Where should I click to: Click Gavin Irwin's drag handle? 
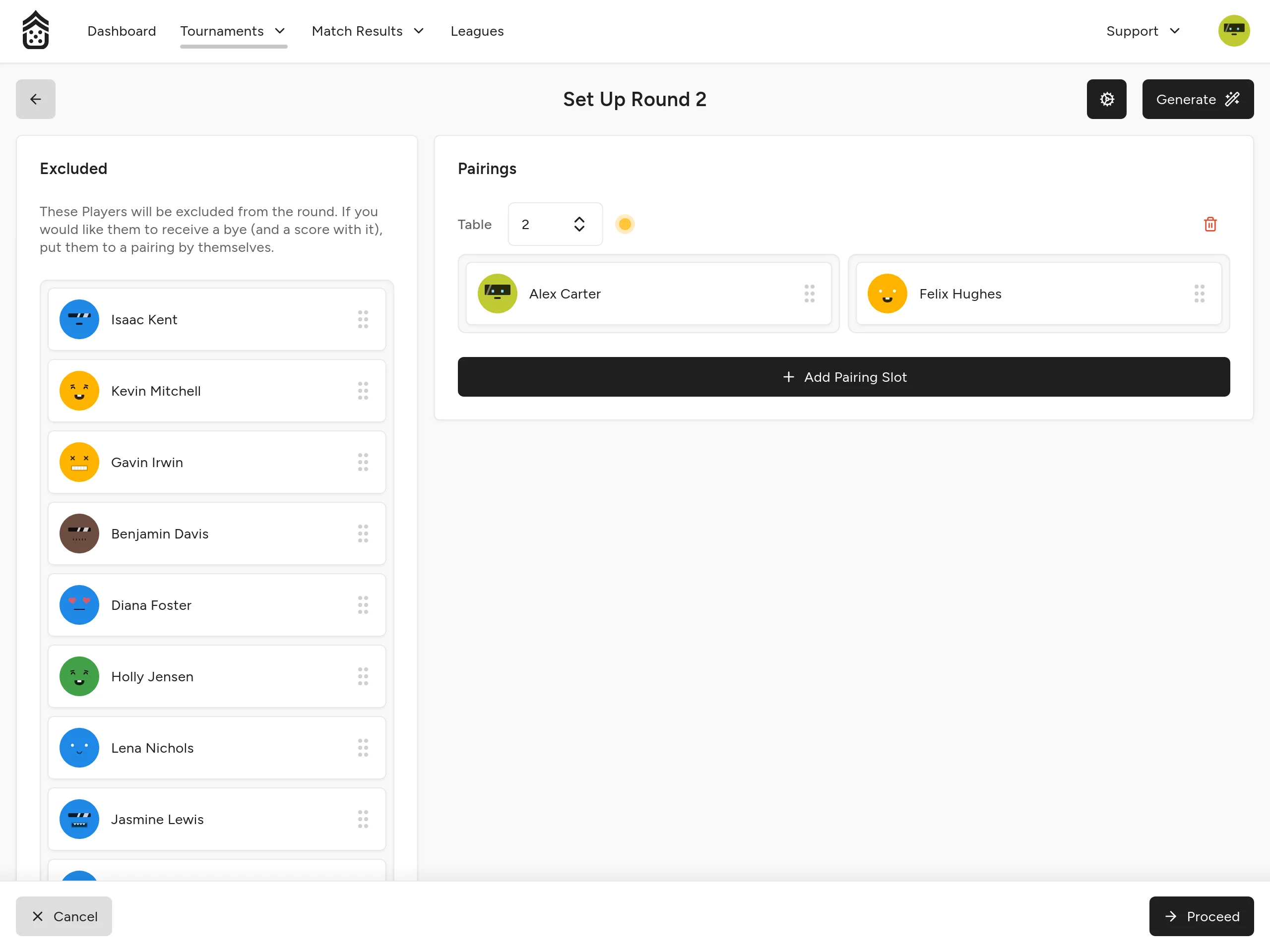tap(363, 463)
